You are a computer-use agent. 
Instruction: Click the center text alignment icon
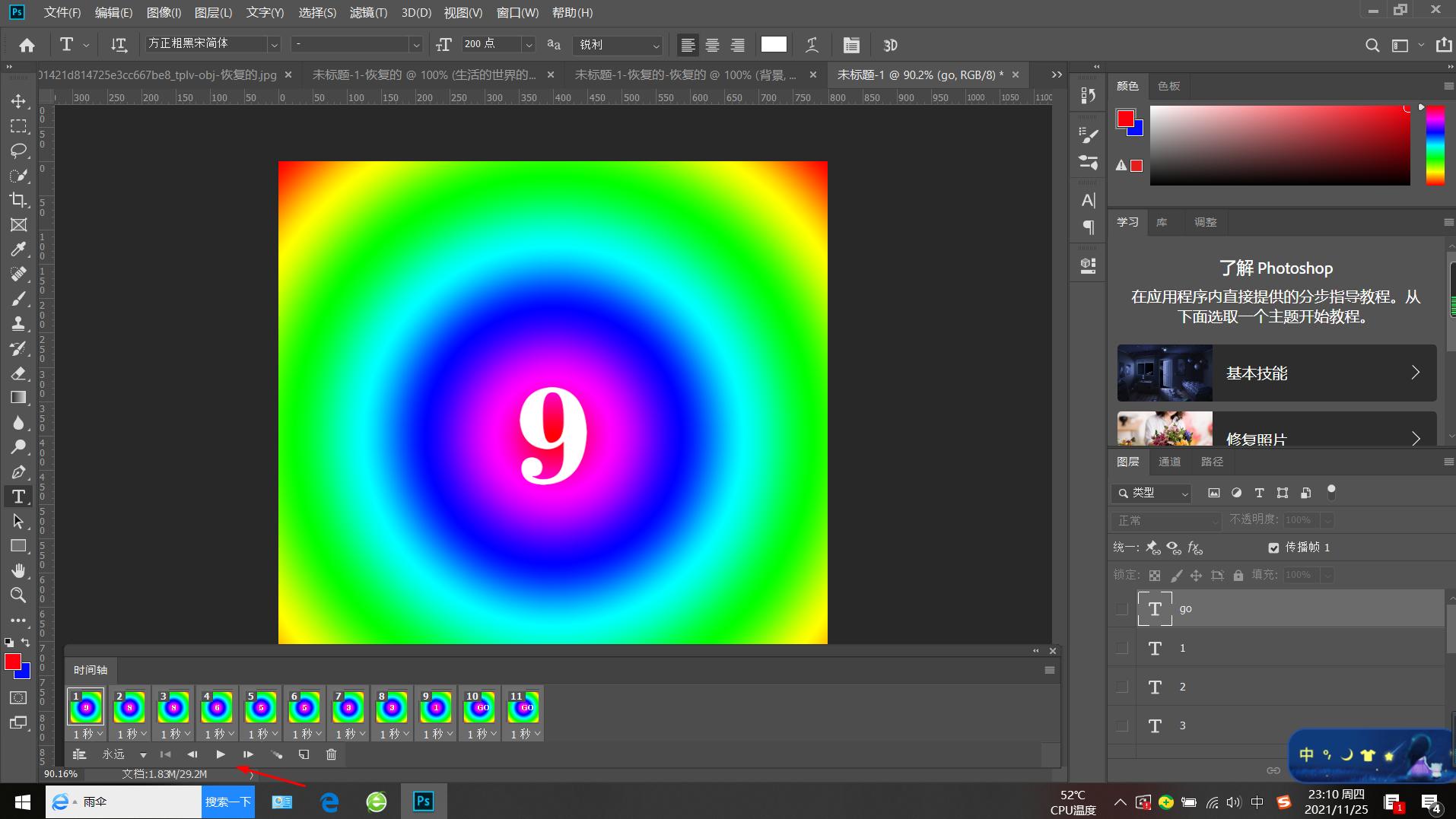tap(712, 45)
